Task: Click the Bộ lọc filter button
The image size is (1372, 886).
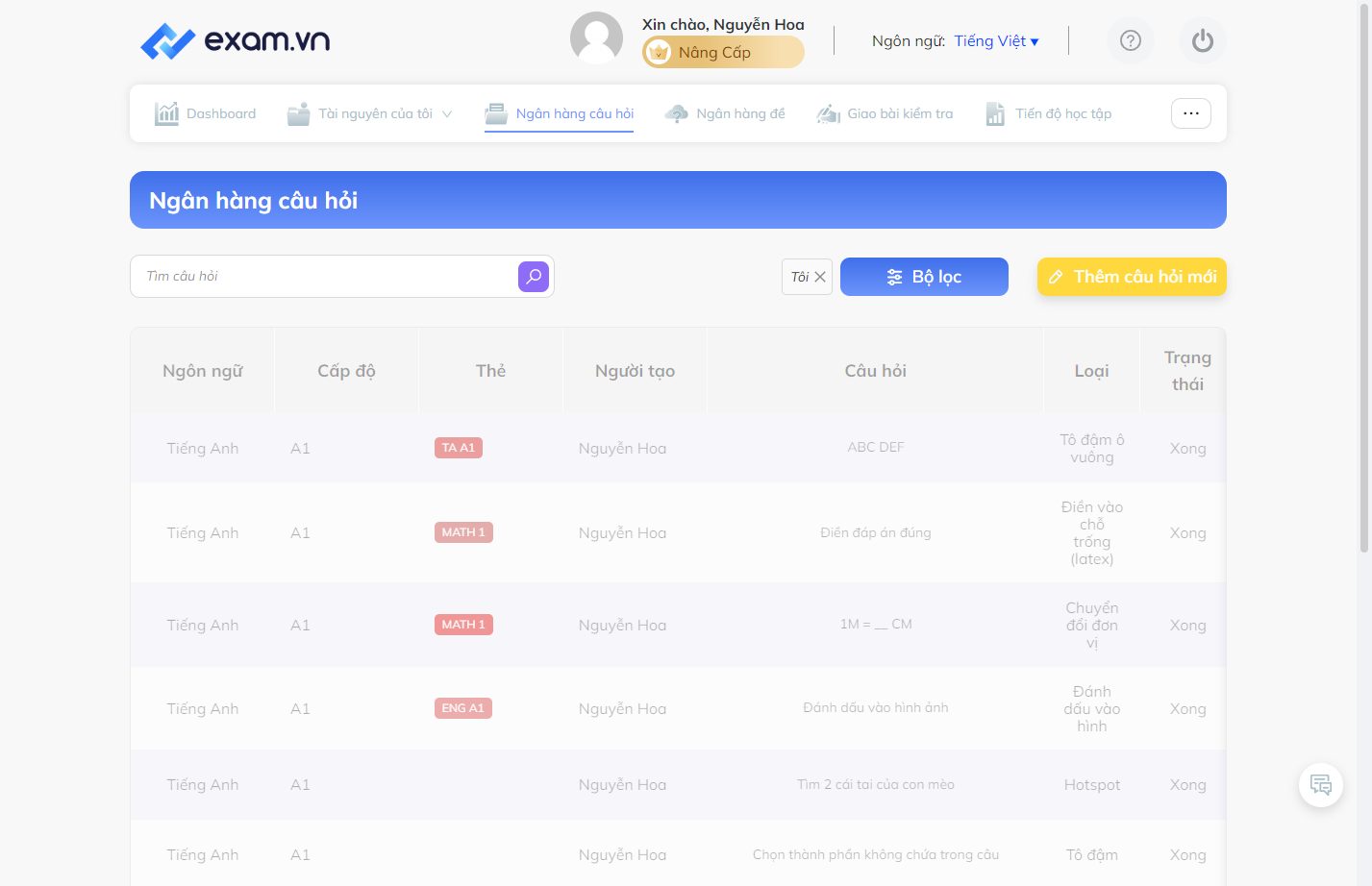Action: 924,277
